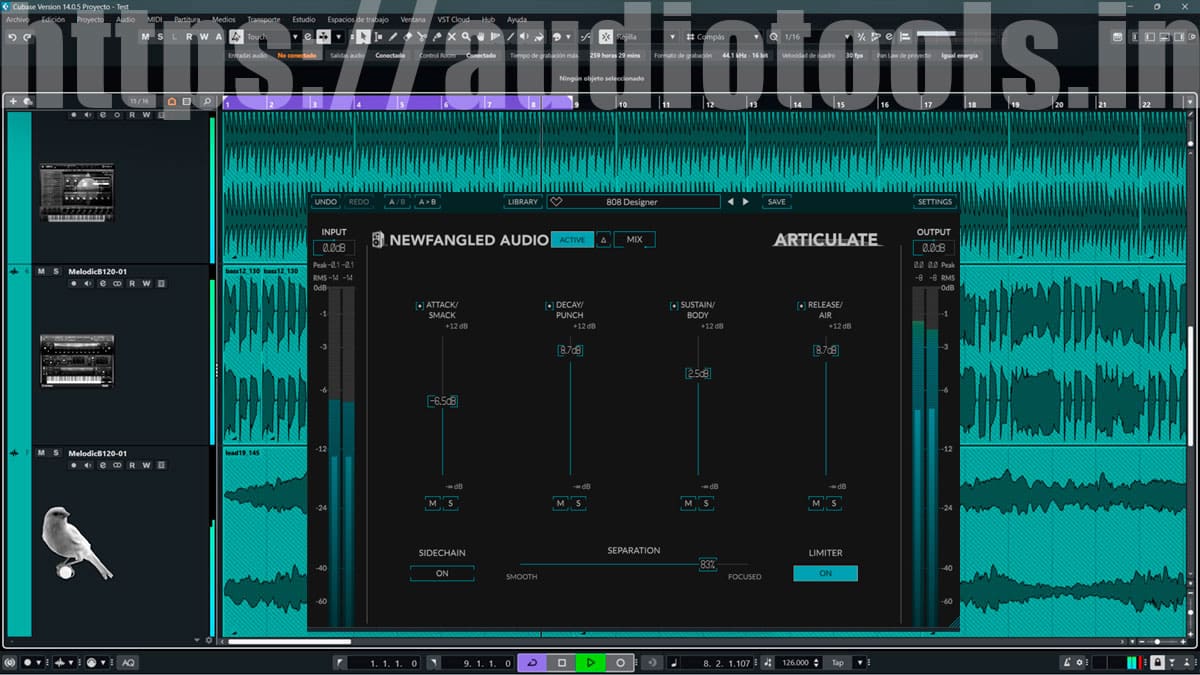Open the 1/16 quantize preset dropdown
This screenshot has width=1200, height=675.
815,37
